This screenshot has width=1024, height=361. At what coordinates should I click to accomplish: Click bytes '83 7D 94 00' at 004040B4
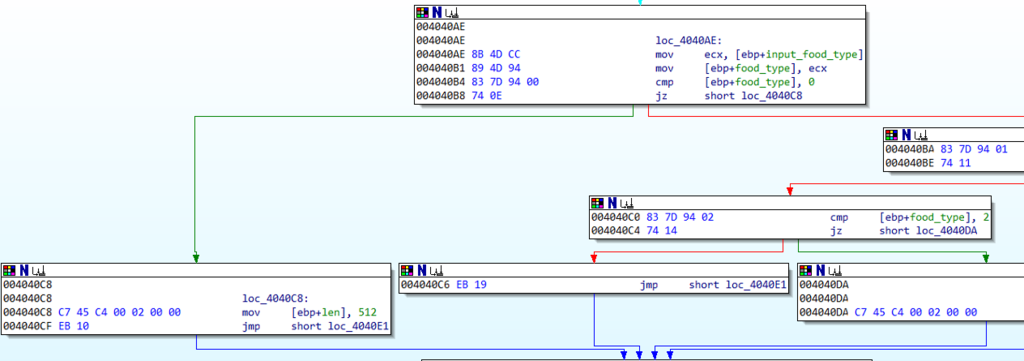(504, 82)
